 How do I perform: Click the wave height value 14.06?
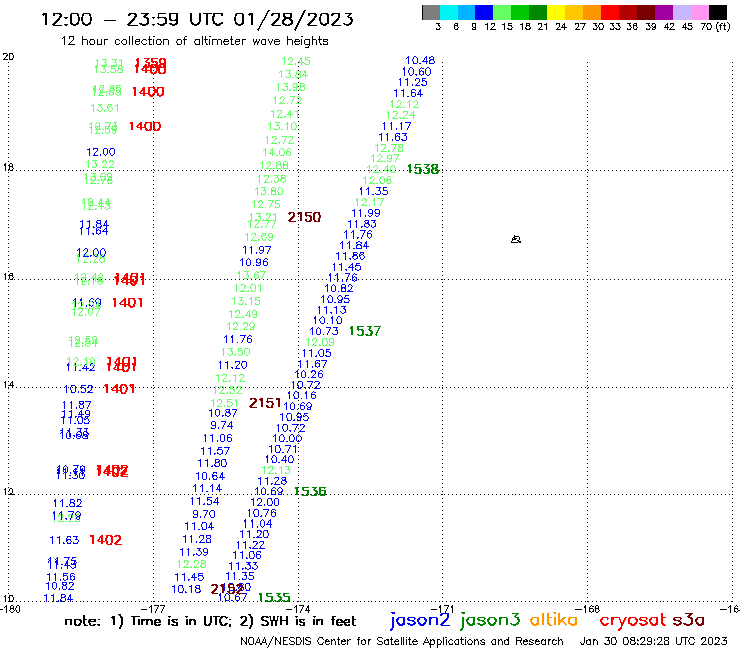277,152
